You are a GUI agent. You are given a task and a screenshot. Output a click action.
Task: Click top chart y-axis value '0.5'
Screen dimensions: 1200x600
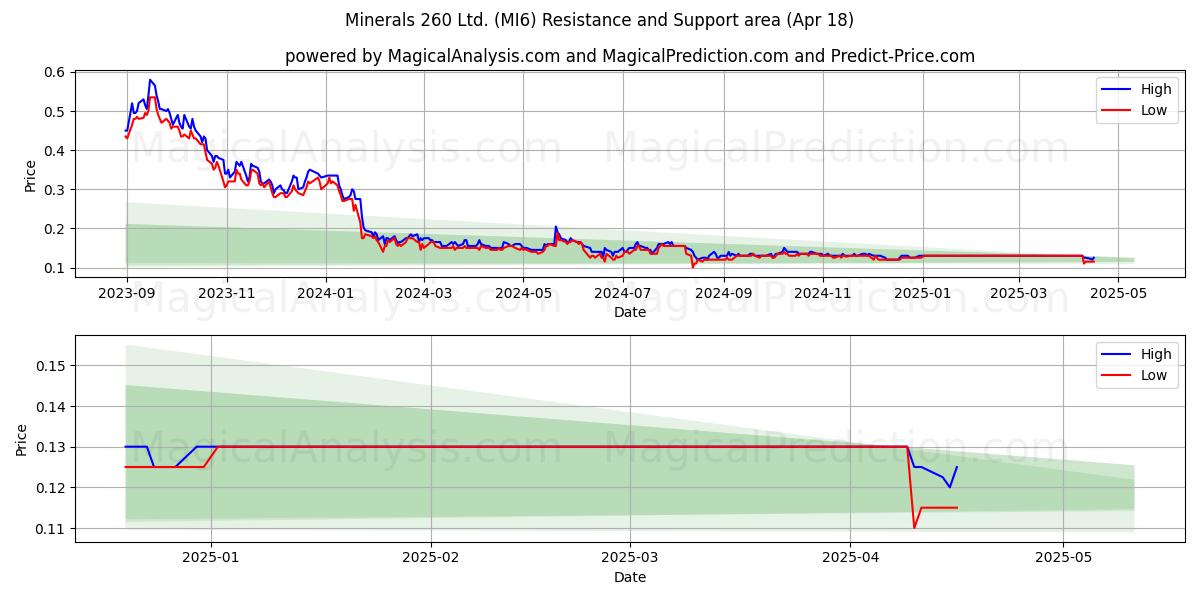coord(54,111)
